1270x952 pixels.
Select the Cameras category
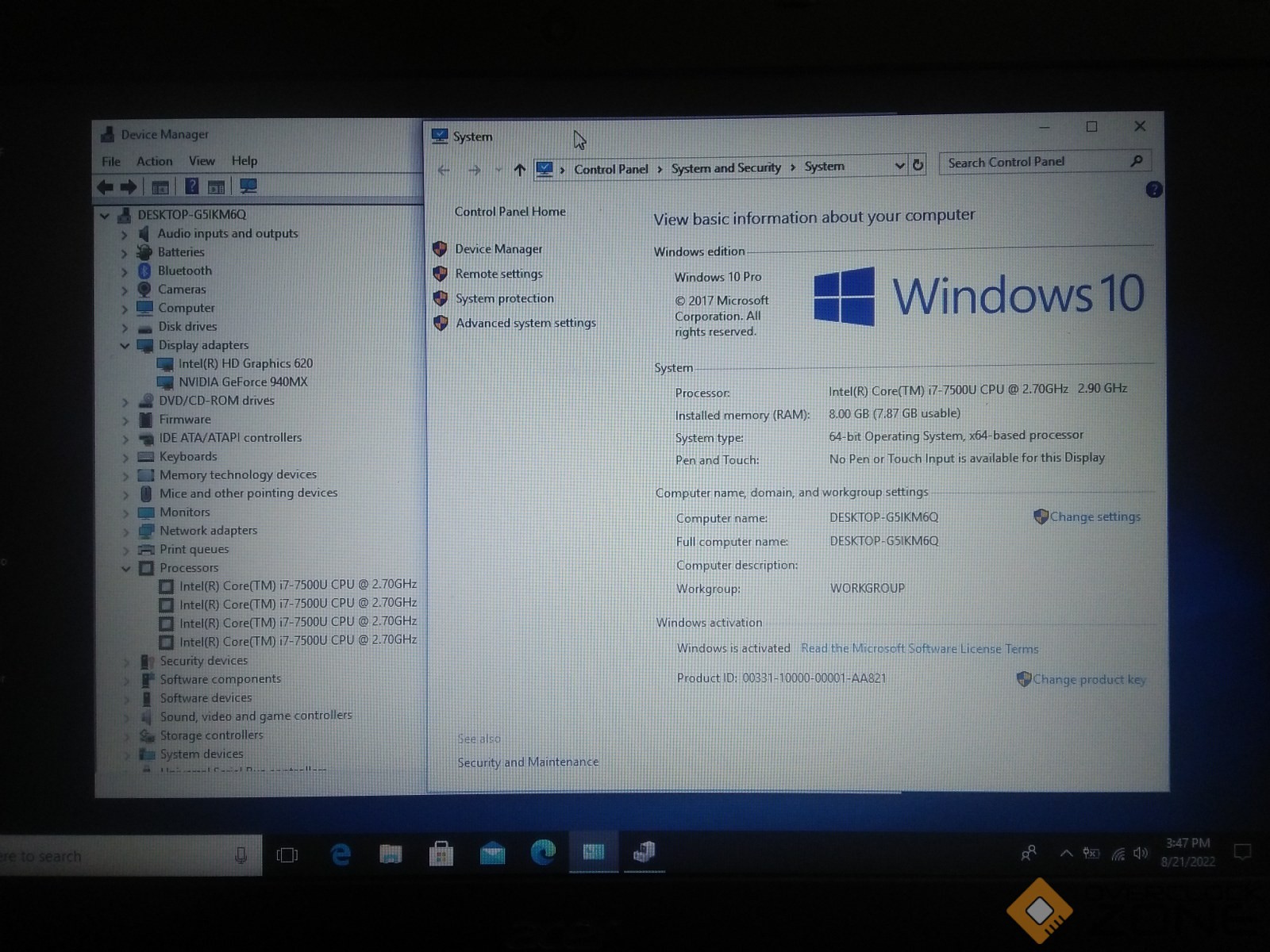(x=182, y=290)
